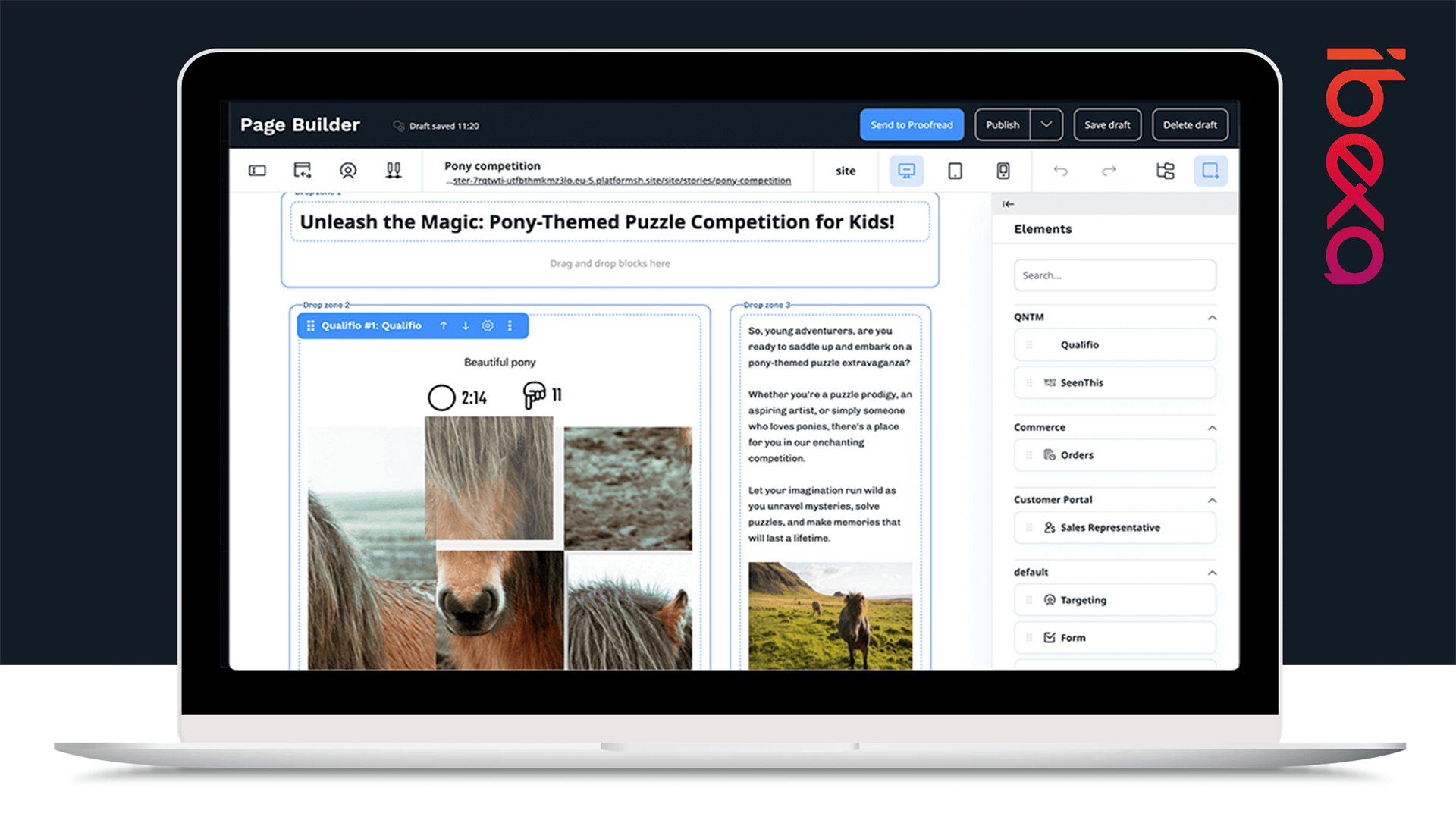This screenshot has width=1456, height=820.
Task: Click the Page Builder title
Action: point(300,125)
